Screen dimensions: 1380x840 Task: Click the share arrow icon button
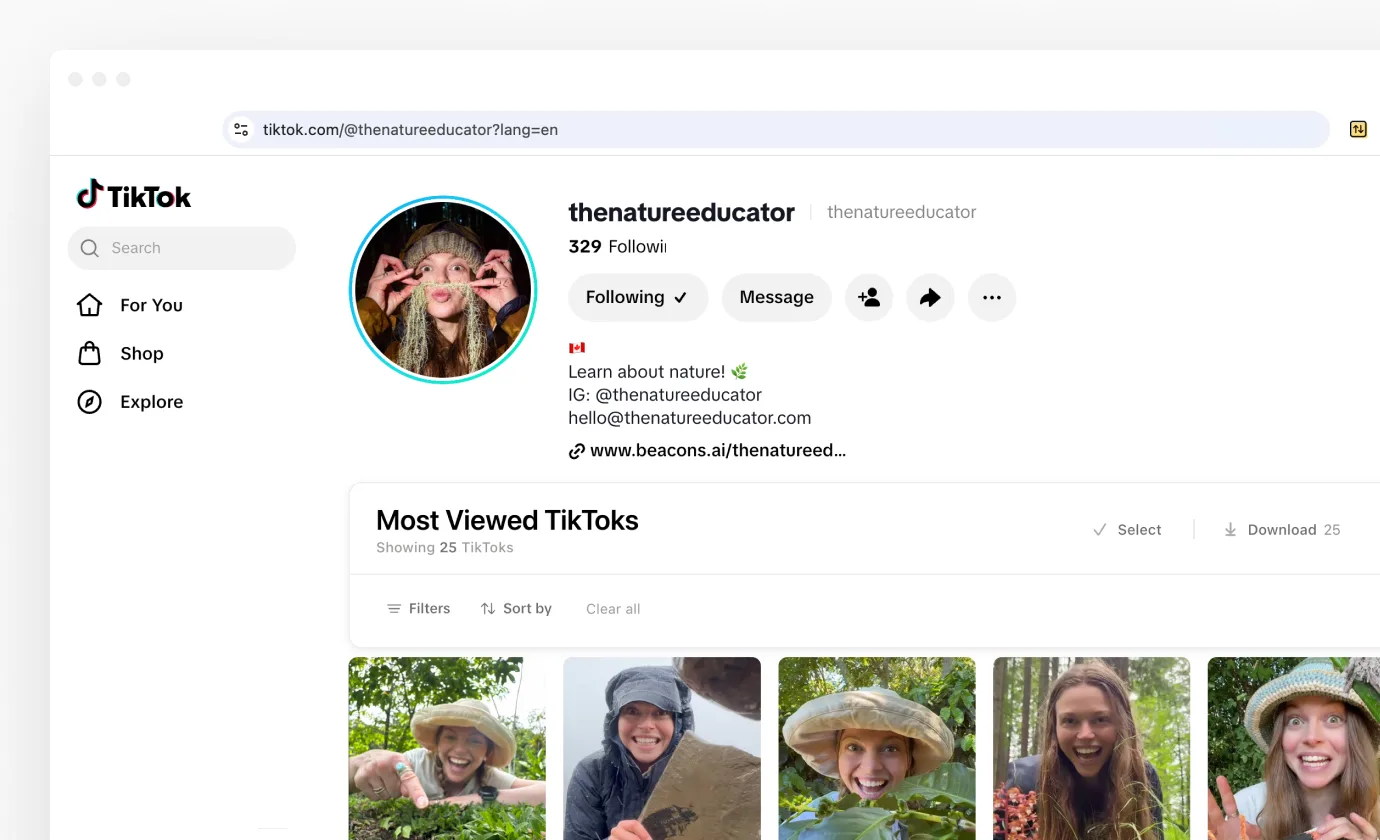tap(931, 297)
